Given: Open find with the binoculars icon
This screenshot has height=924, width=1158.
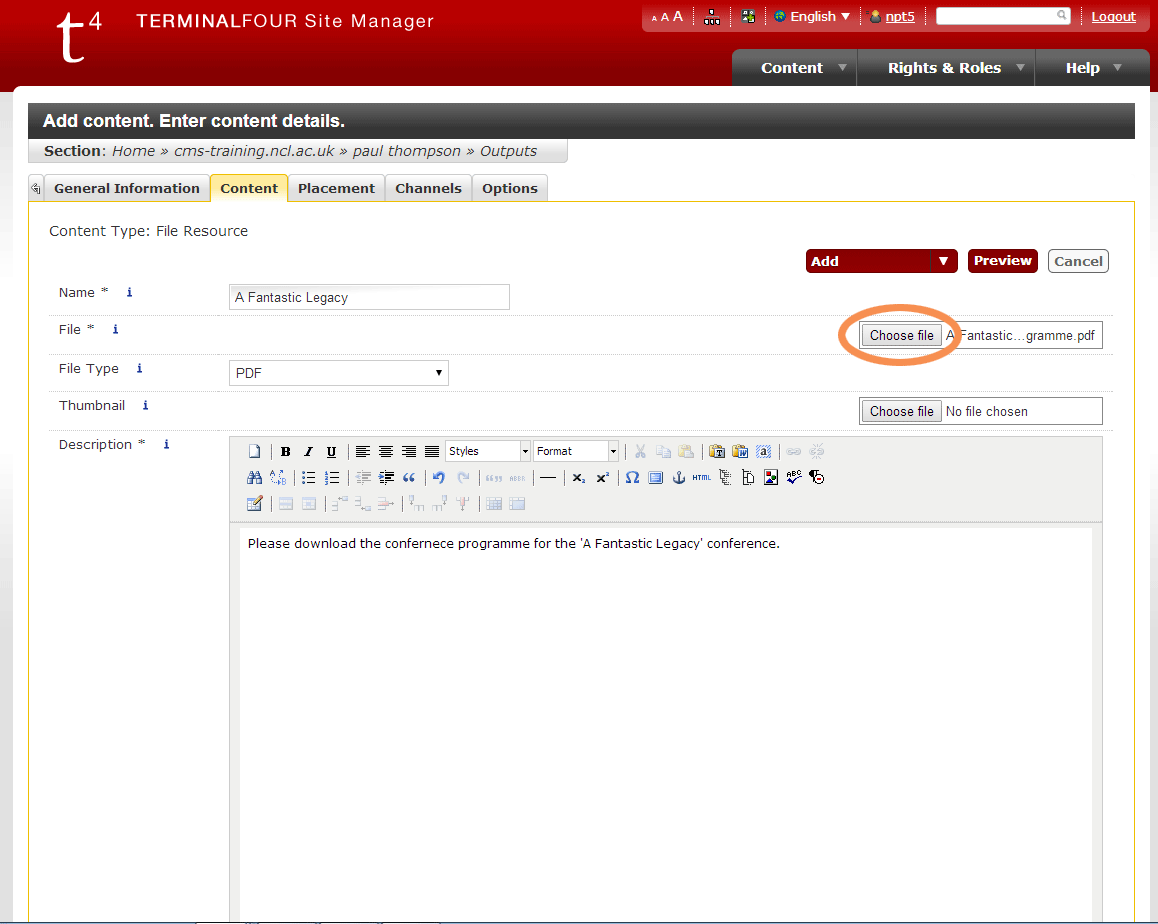Looking at the screenshot, I should (x=254, y=478).
